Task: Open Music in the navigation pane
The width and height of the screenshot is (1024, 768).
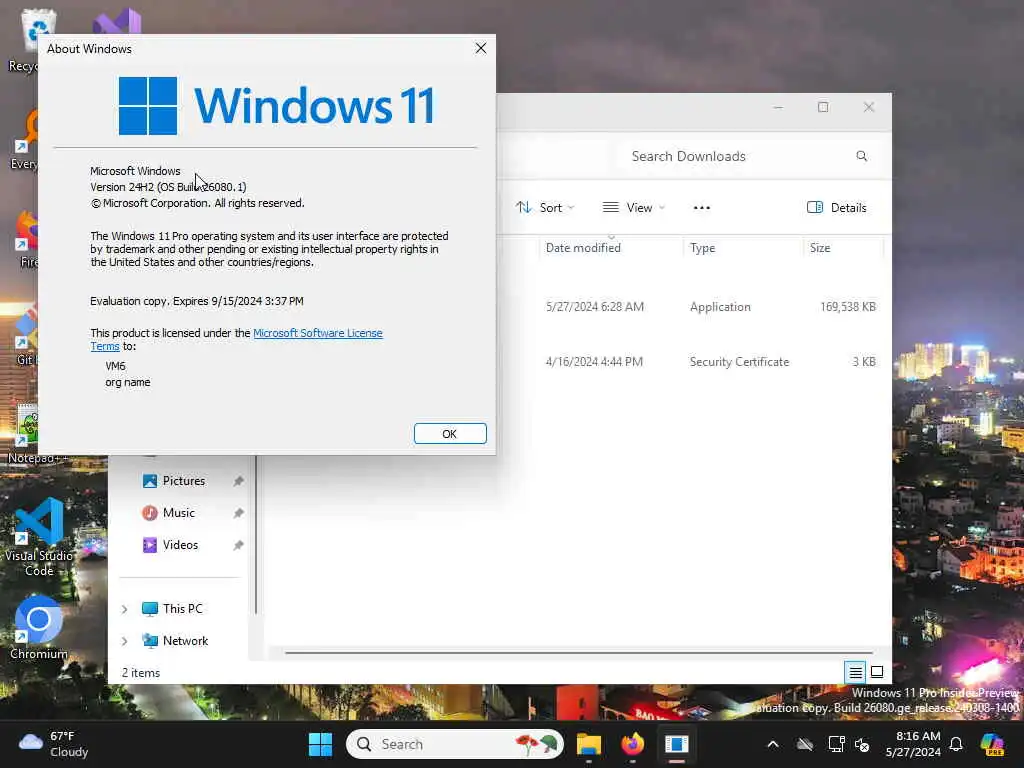Action: pos(178,513)
